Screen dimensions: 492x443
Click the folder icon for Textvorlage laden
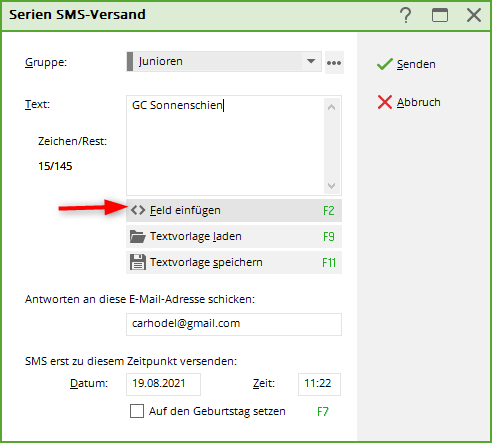[138, 236]
